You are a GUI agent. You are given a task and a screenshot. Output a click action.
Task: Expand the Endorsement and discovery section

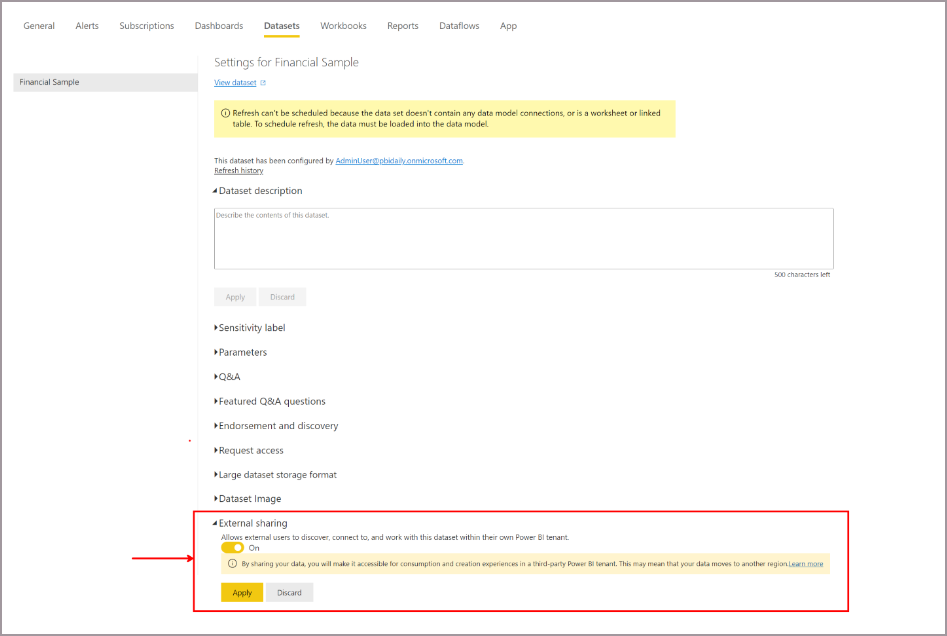coord(276,426)
